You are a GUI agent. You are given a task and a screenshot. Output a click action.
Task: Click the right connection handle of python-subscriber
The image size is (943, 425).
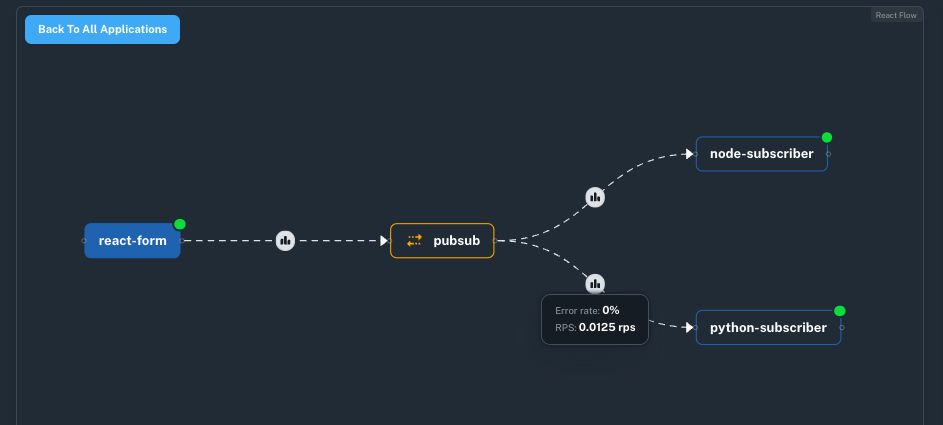point(842,328)
